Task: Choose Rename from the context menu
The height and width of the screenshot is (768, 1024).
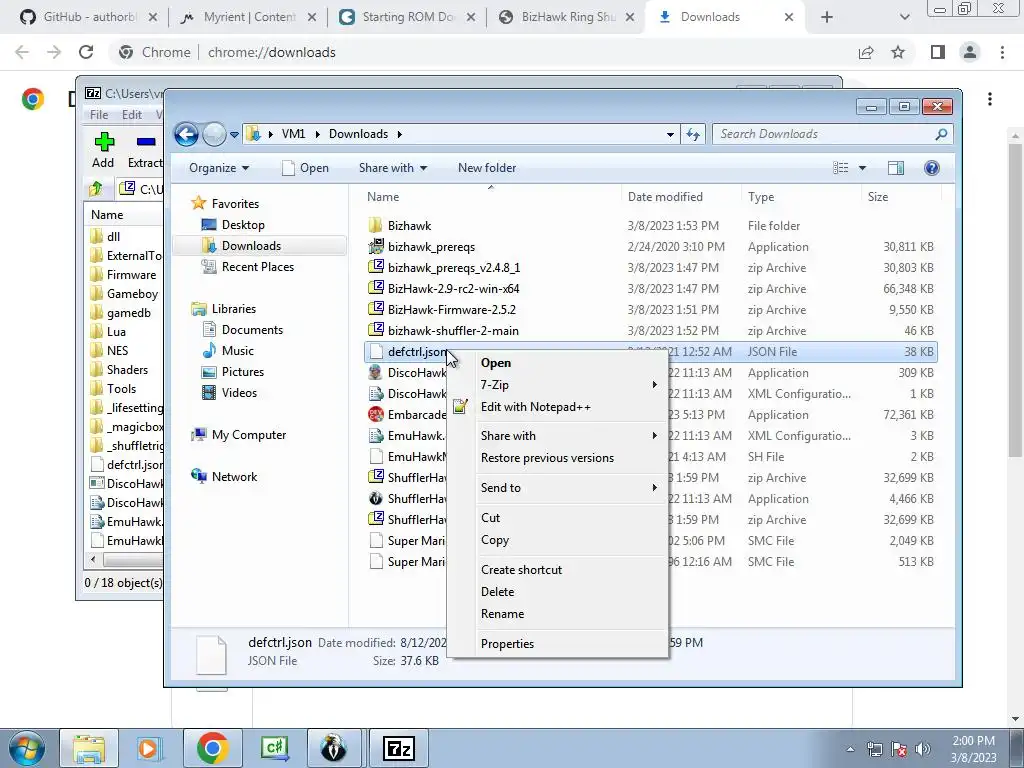Action: click(x=502, y=614)
